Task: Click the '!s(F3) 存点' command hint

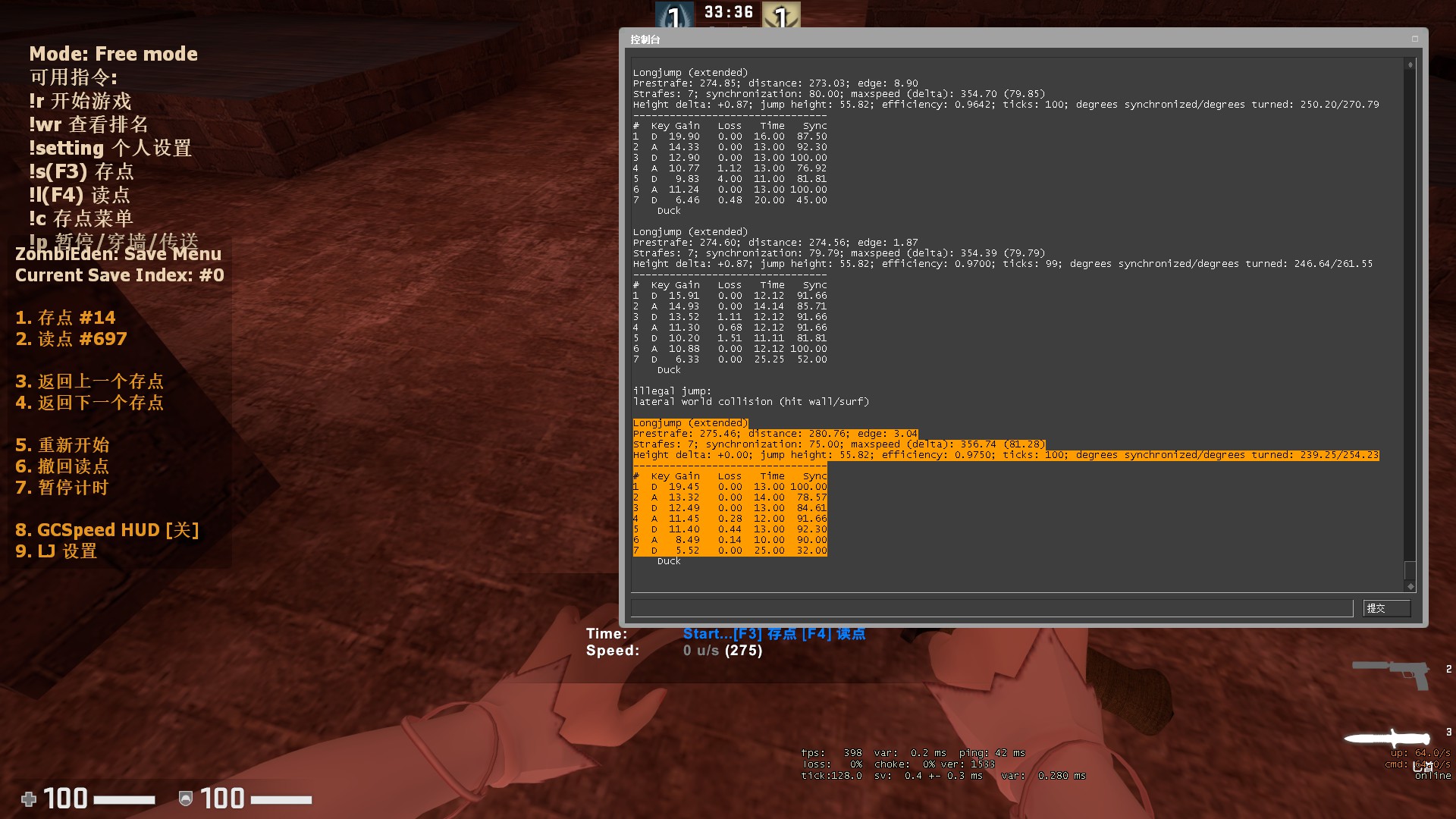Action: (x=81, y=171)
